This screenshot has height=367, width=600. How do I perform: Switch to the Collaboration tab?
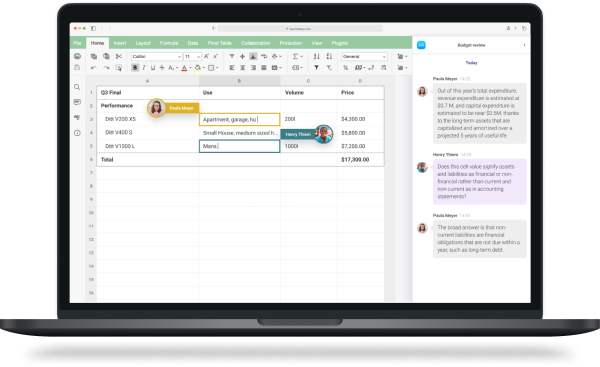(x=256, y=43)
